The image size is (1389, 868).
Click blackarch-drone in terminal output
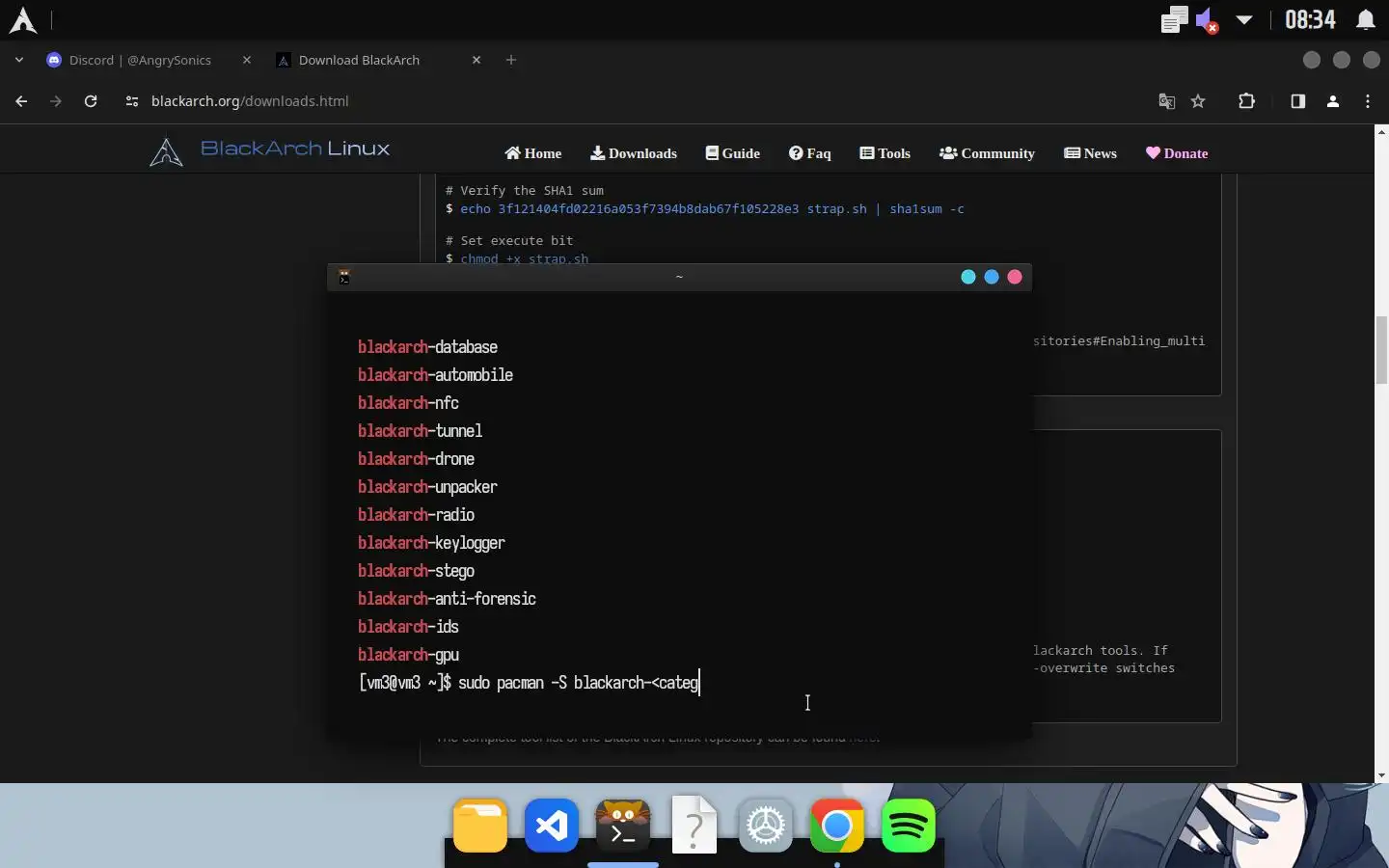[x=416, y=459]
